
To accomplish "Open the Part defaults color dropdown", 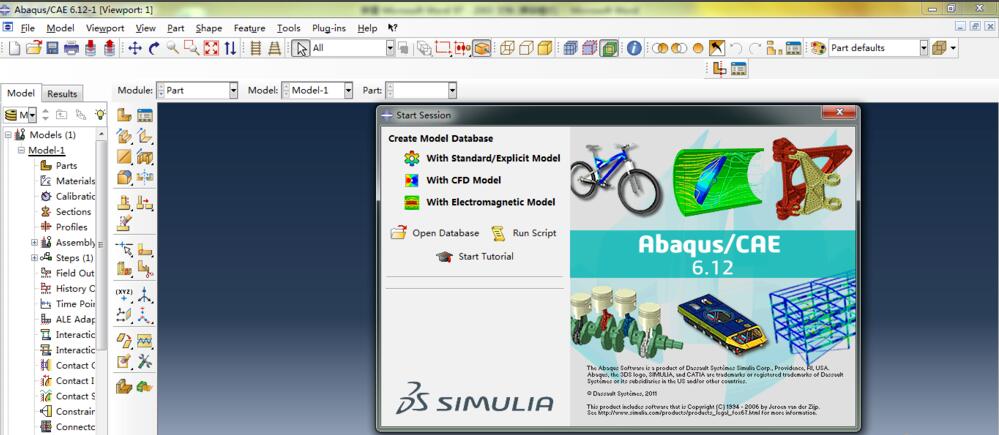I will pyautogui.click(x=923, y=48).
